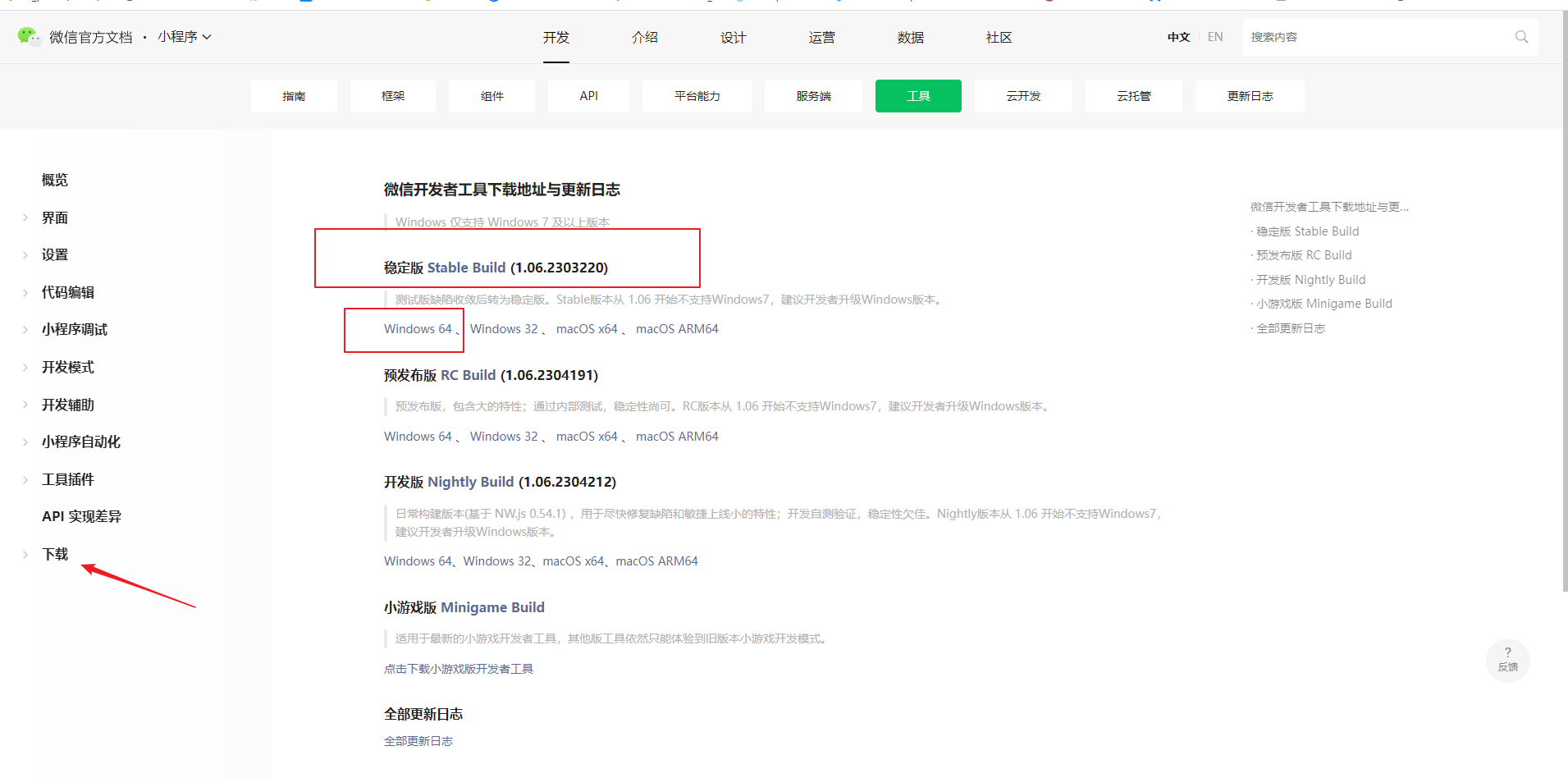This screenshot has width=1568, height=778.
Task: Jump to 全部更新日志 in right outline
Action: tap(1291, 328)
